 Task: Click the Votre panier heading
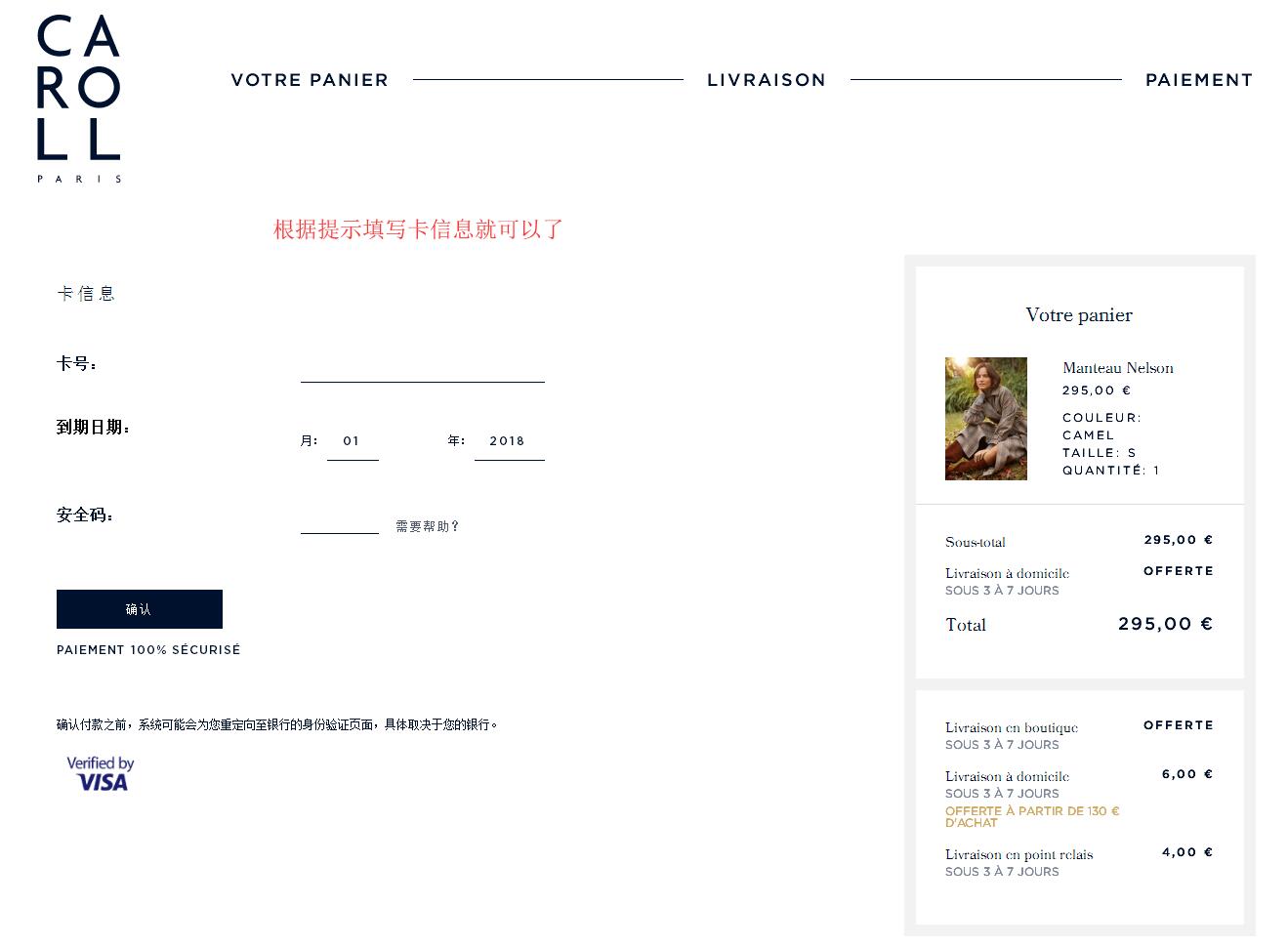pyautogui.click(x=1079, y=315)
